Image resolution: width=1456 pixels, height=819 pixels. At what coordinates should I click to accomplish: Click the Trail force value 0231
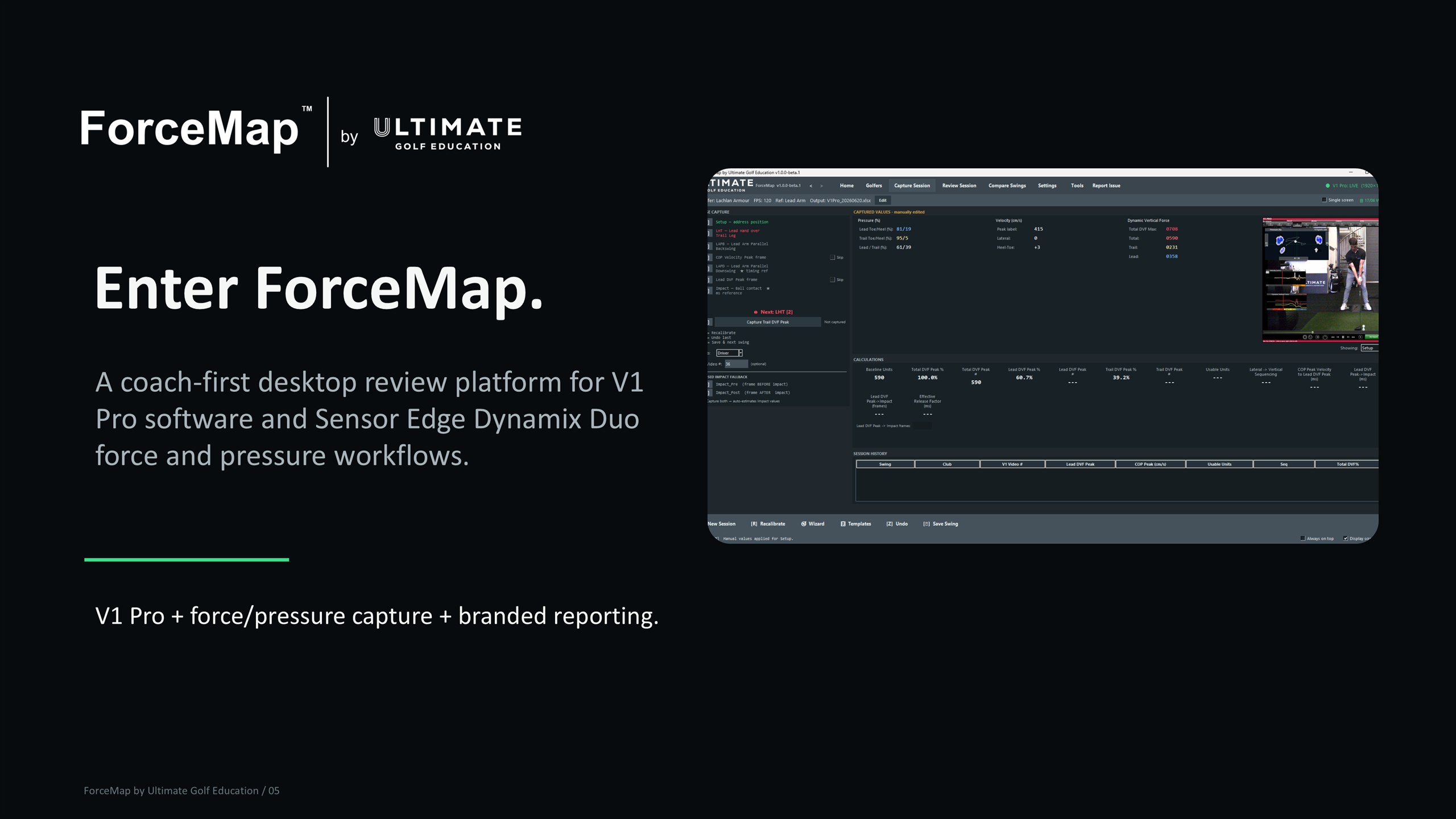pos(1172,247)
